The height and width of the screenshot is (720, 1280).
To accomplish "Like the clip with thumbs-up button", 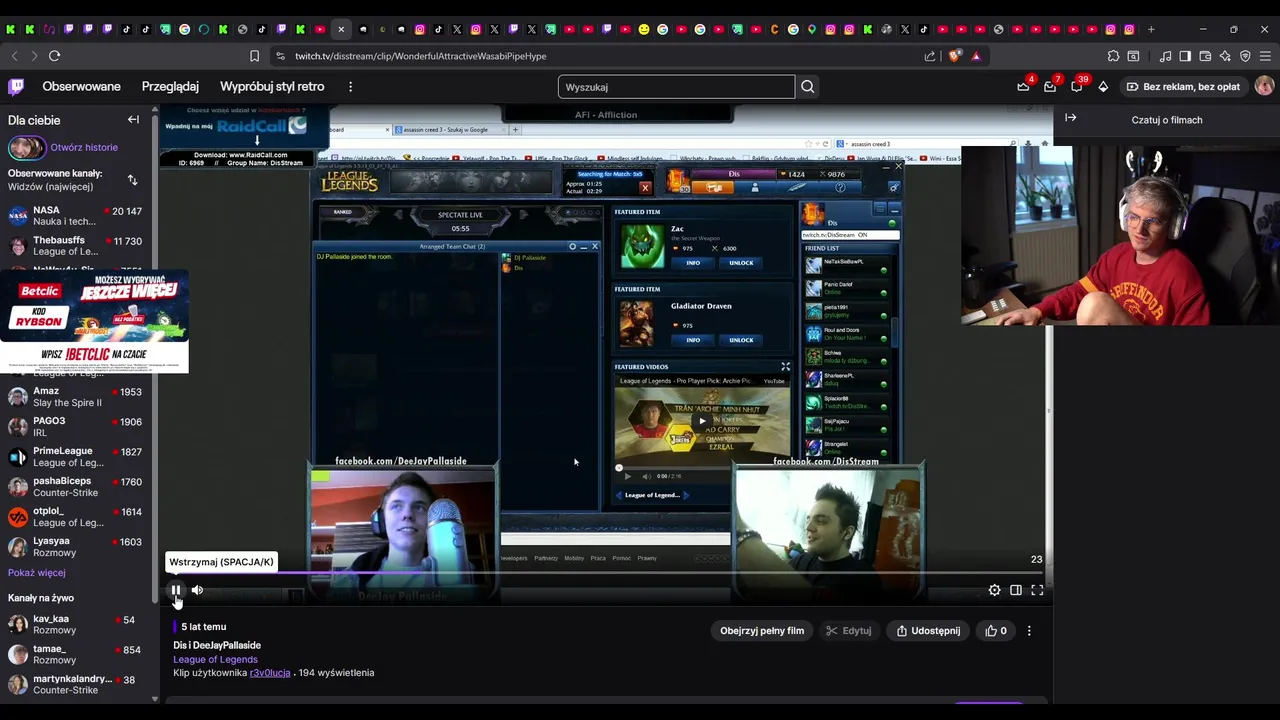I will [x=996, y=631].
